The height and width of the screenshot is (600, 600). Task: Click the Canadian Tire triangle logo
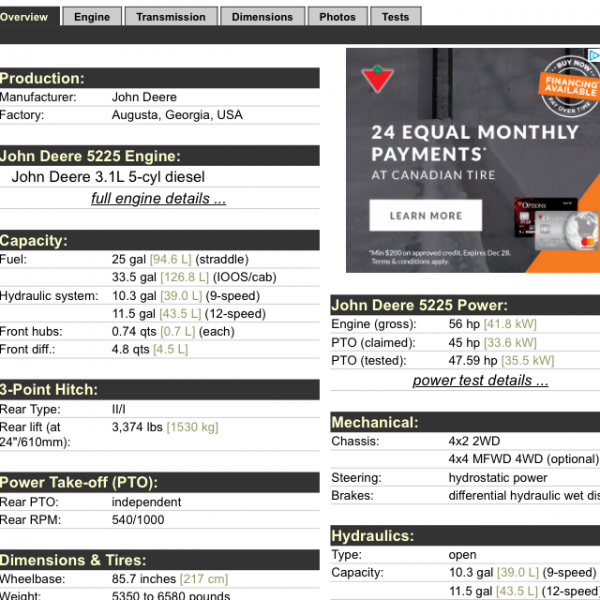(377, 79)
